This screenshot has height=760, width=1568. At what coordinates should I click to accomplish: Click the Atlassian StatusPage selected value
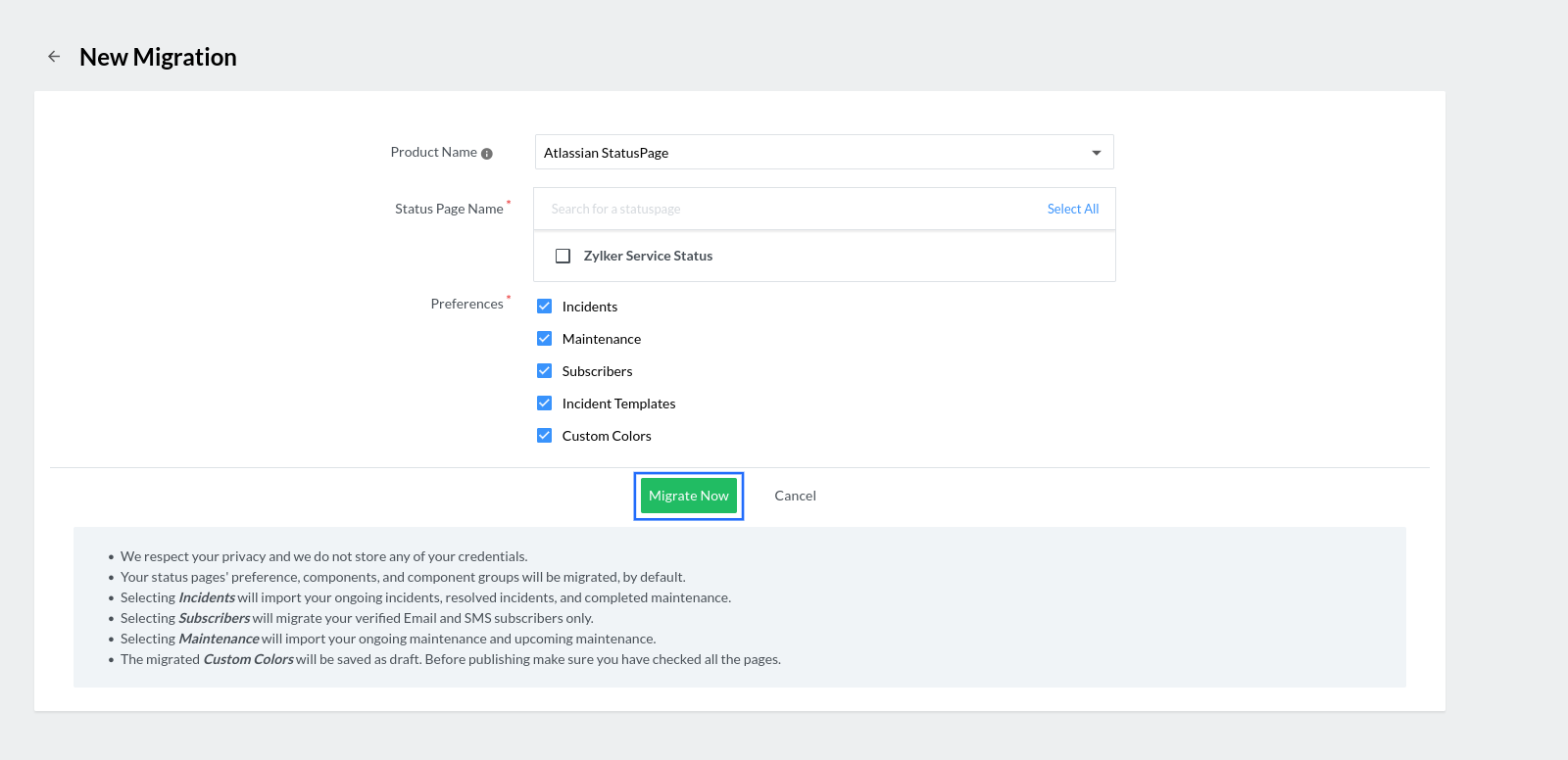pyautogui.click(x=607, y=153)
